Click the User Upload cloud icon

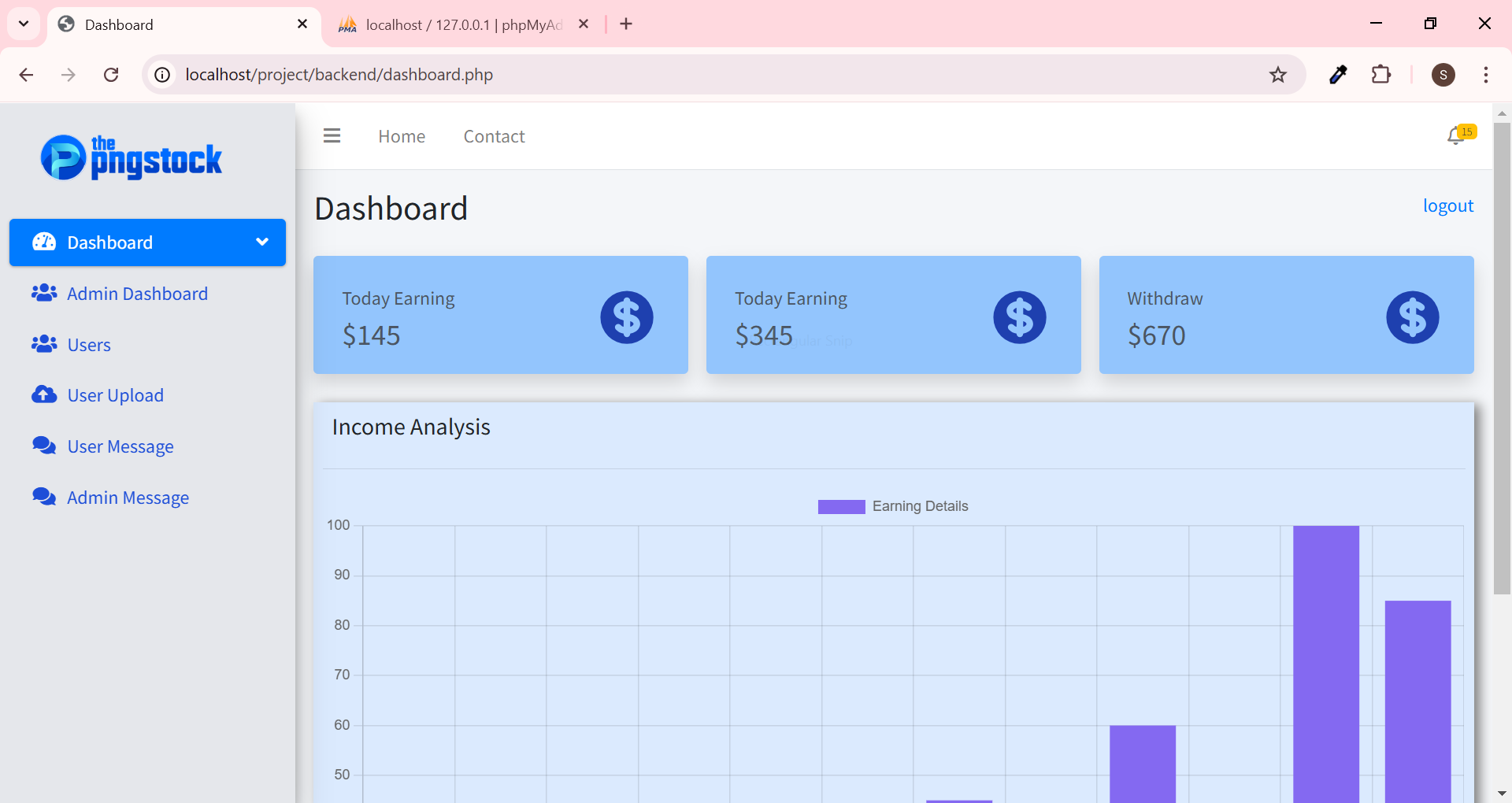pos(44,394)
